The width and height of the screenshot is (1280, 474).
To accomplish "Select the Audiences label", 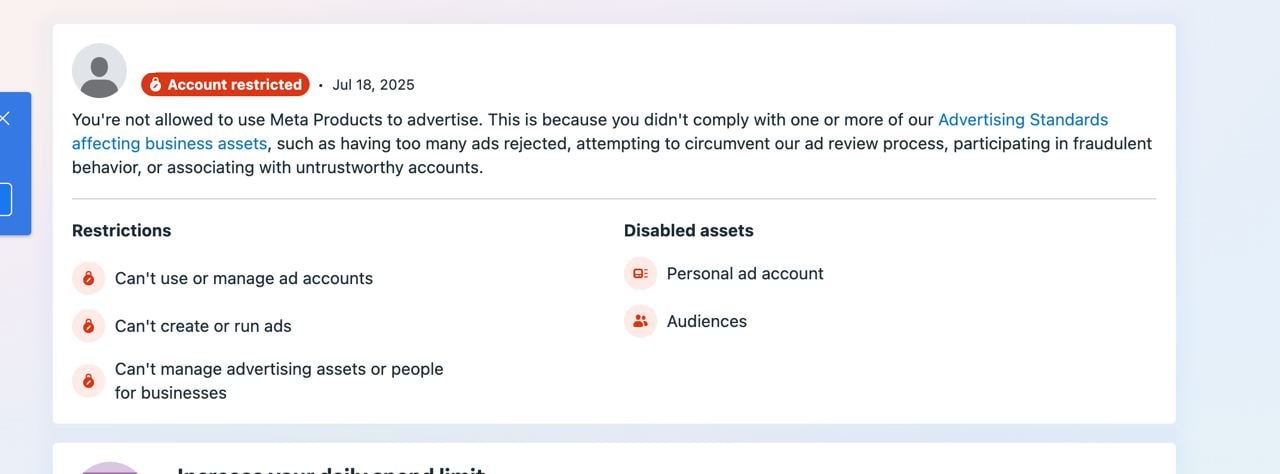I will click(706, 322).
